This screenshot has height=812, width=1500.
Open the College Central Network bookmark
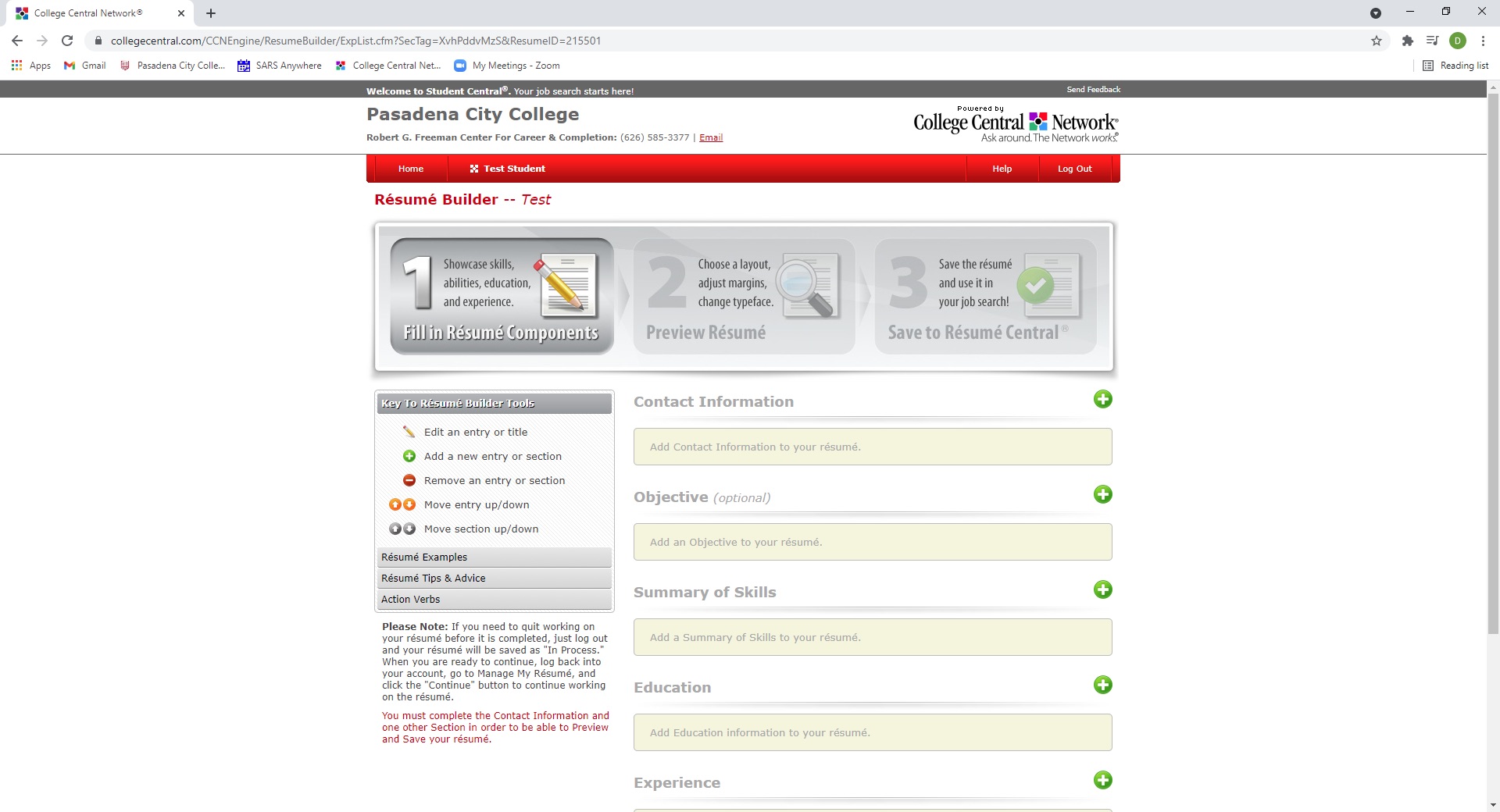(388, 66)
